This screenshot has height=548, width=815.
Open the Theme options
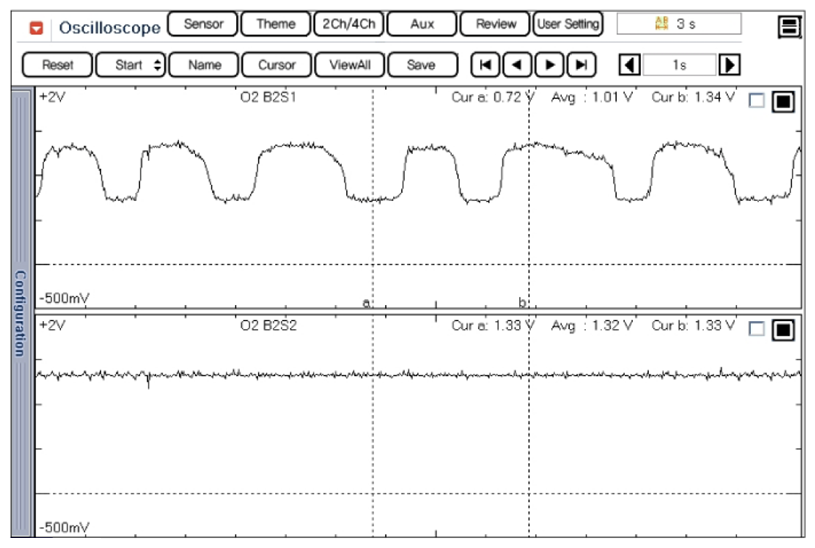(x=275, y=24)
